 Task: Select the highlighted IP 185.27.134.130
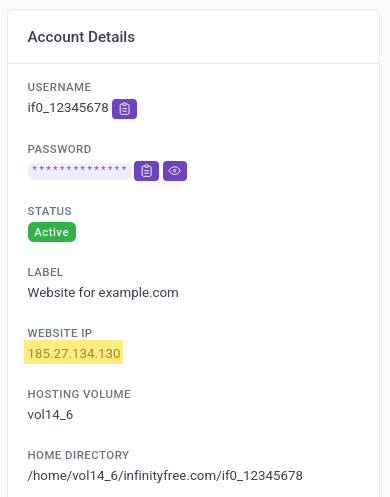point(74,353)
